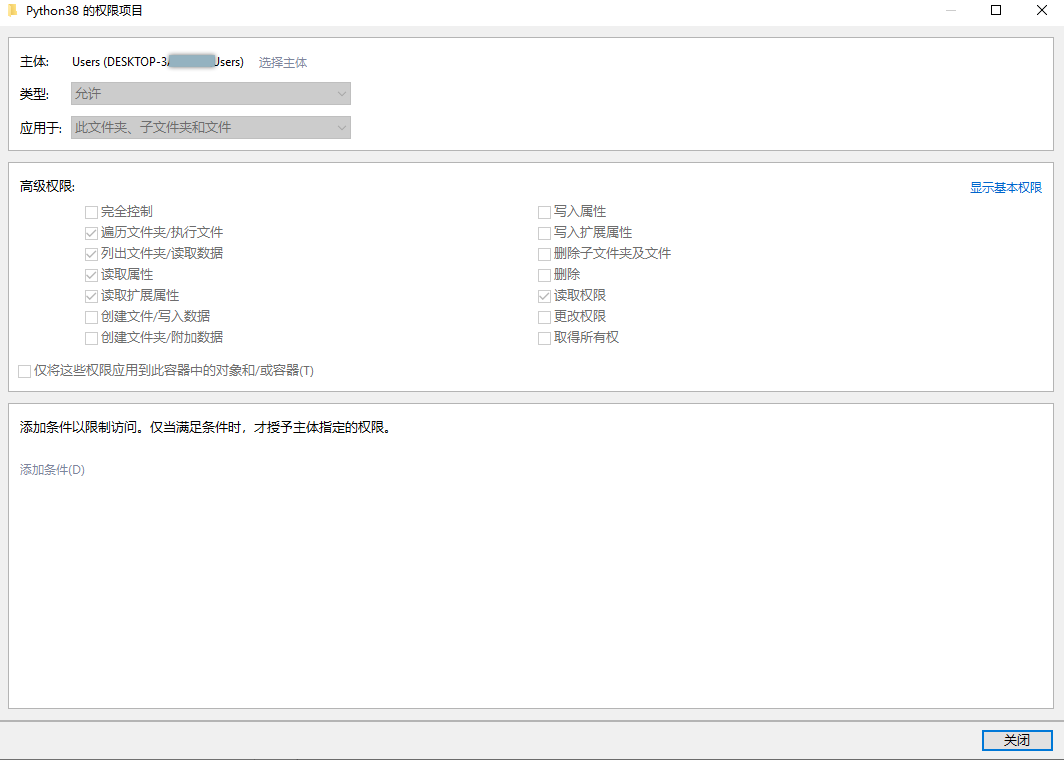Click the 添加条件(D) link

point(52,470)
